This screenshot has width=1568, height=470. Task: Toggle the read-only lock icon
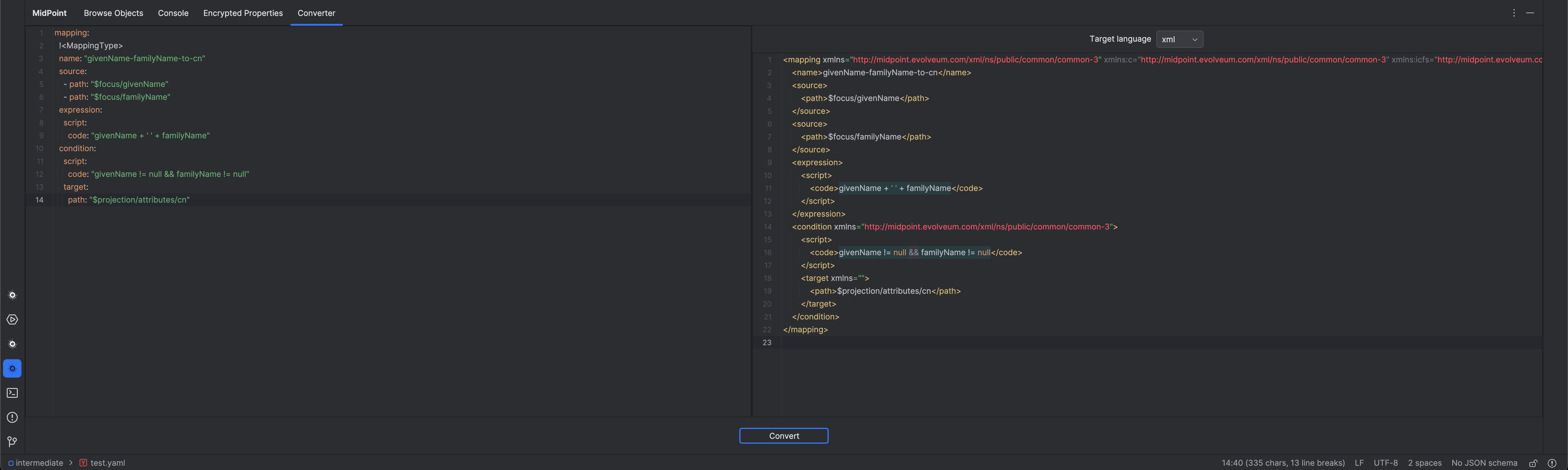pyautogui.click(x=1533, y=463)
